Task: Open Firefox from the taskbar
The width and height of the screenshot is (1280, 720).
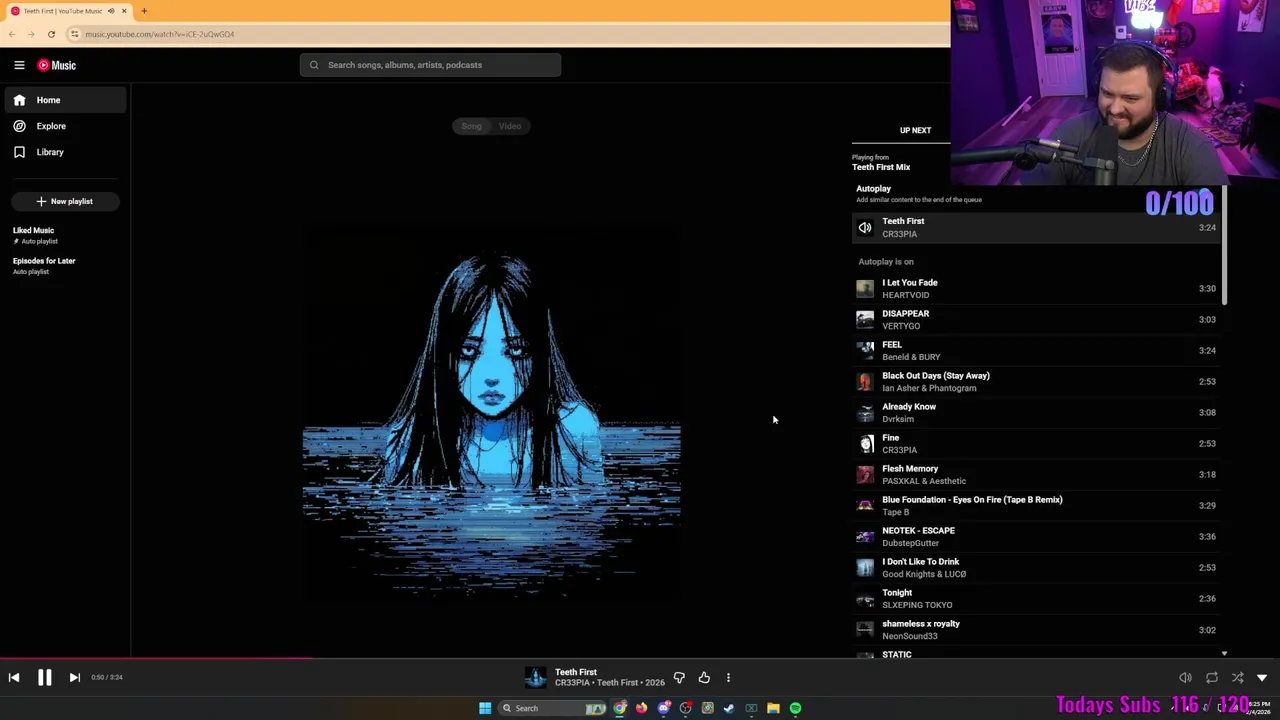Action: (x=641, y=708)
